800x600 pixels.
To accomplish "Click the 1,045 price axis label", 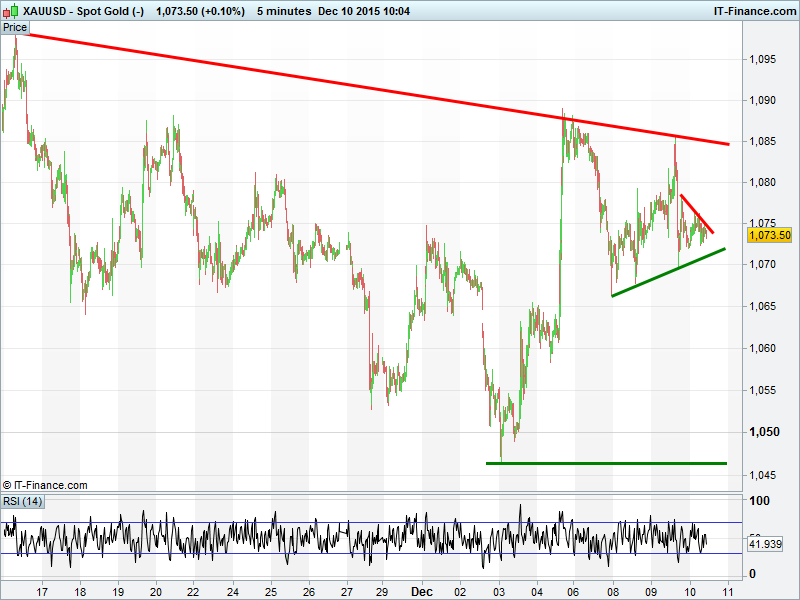I will click(x=762, y=475).
